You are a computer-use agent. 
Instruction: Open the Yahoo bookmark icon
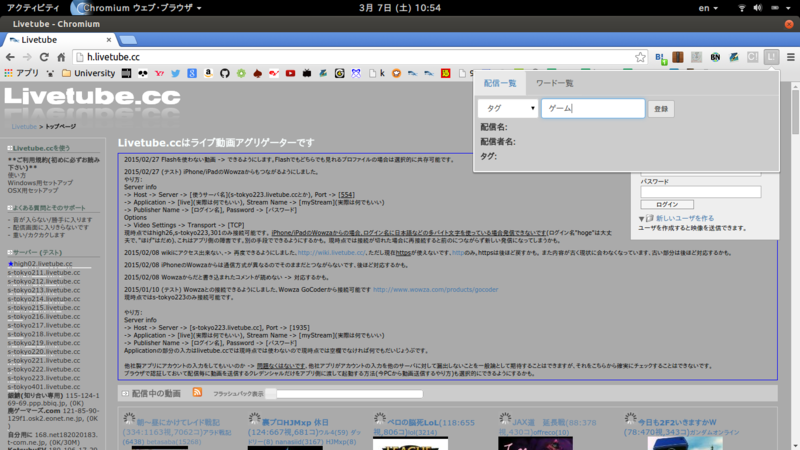click(159, 73)
